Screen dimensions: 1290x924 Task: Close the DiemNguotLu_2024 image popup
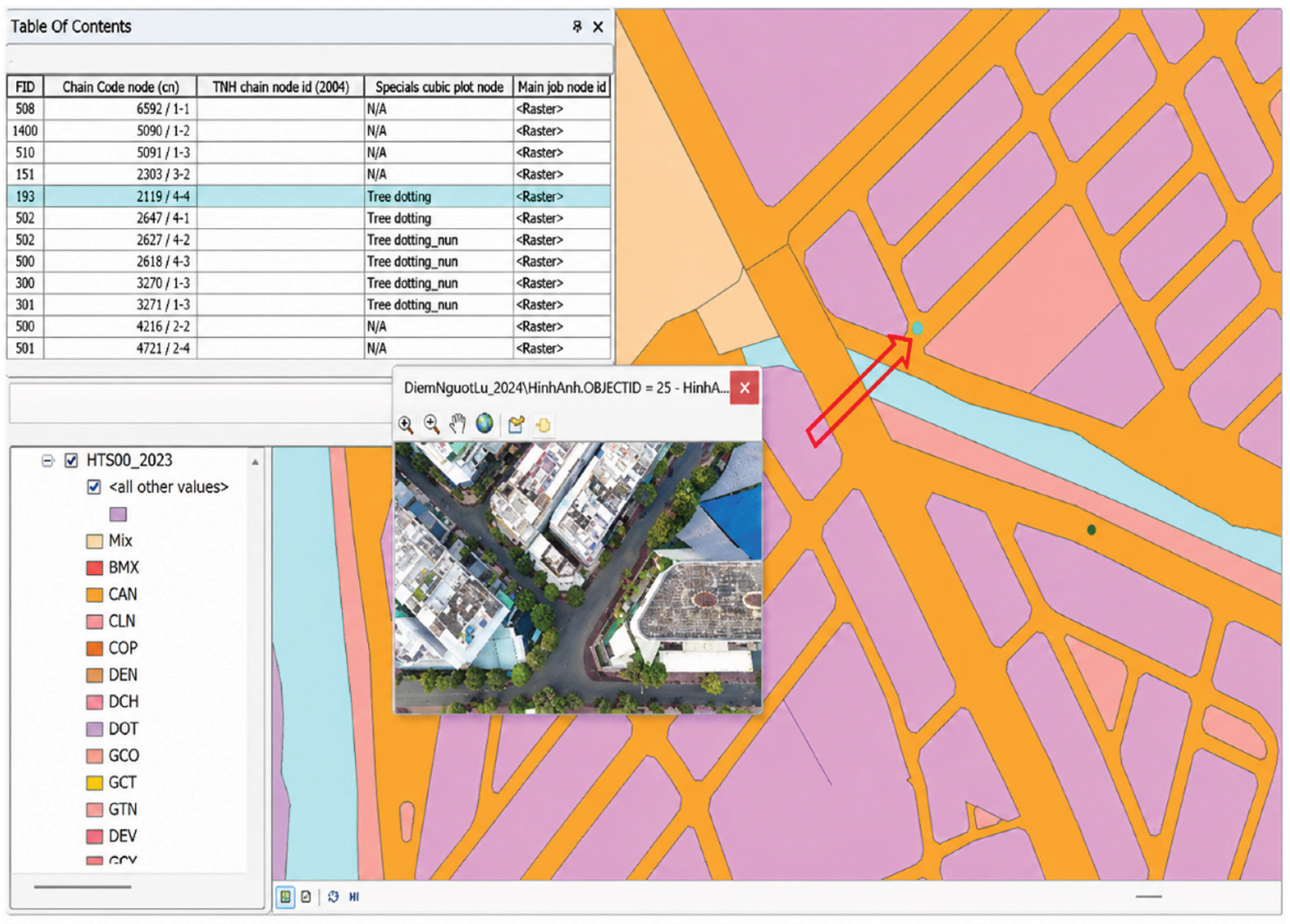(745, 388)
